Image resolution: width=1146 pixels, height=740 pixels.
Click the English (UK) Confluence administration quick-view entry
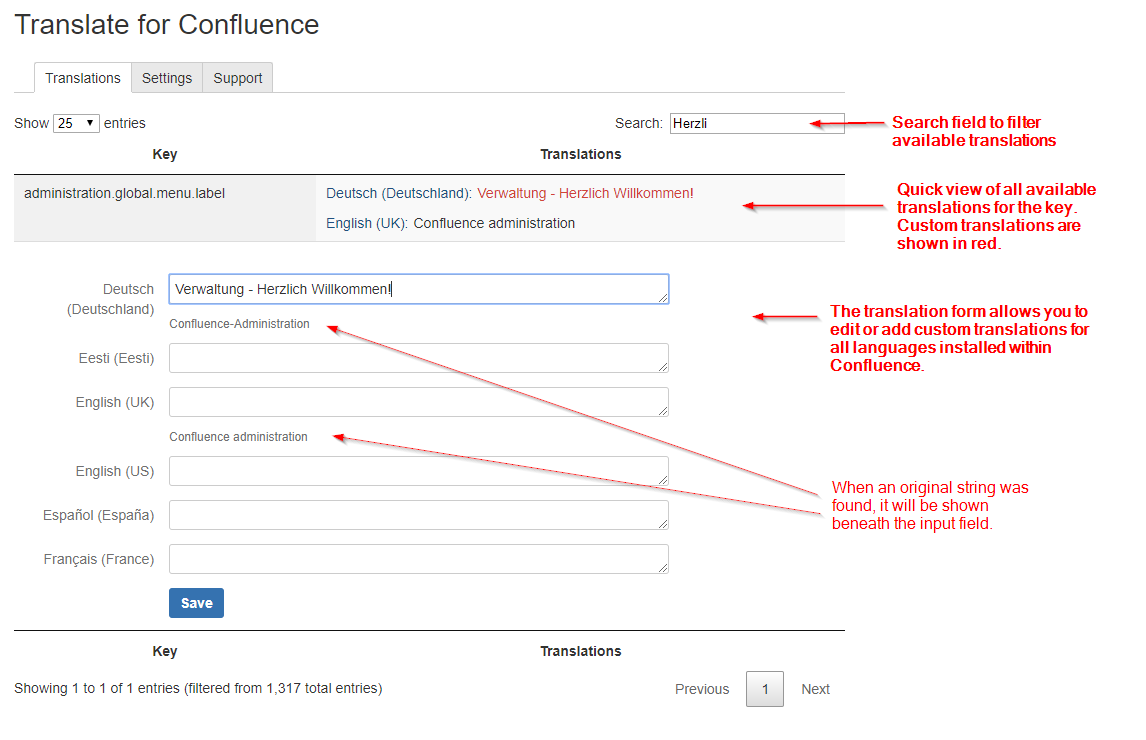point(450,223)
